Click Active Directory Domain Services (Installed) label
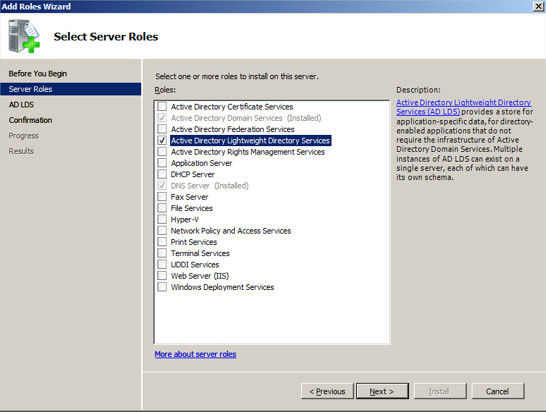546x412 pixels. point(246,118)
